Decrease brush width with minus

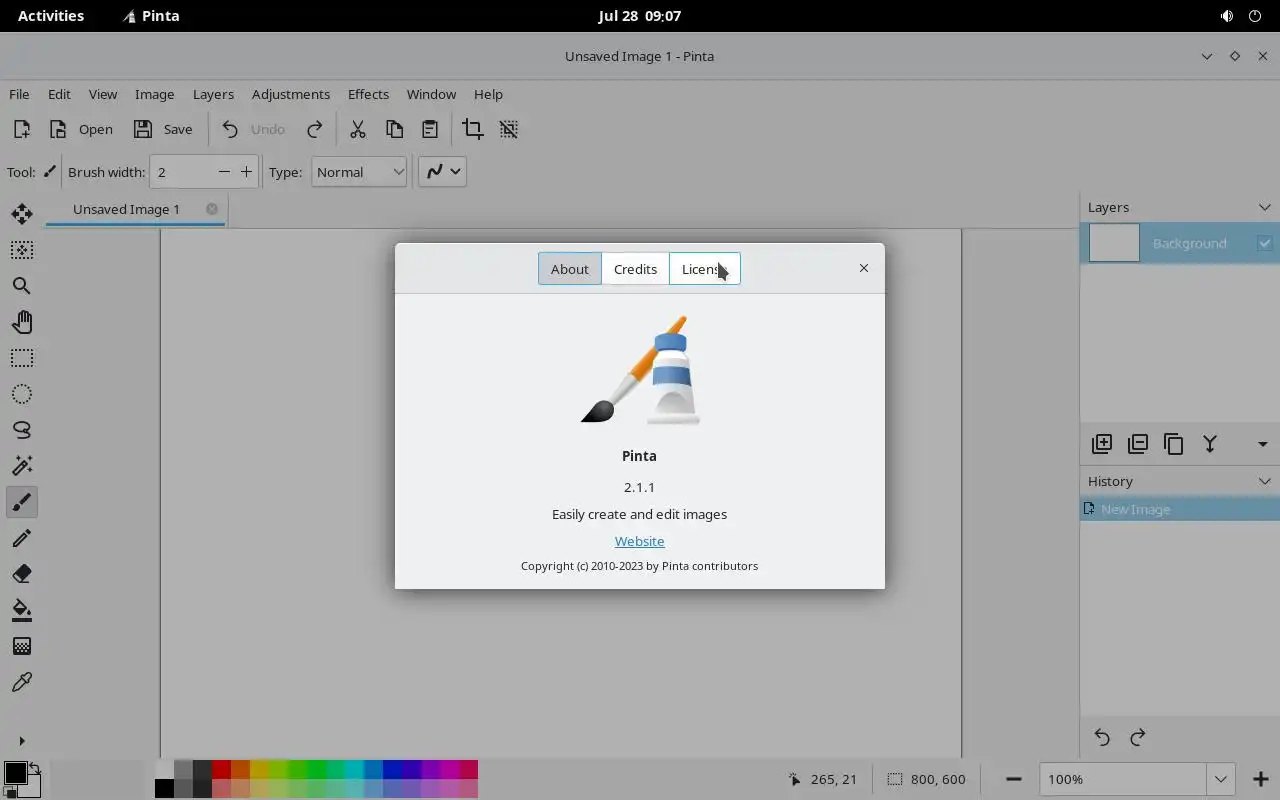[x=224, y=172]
